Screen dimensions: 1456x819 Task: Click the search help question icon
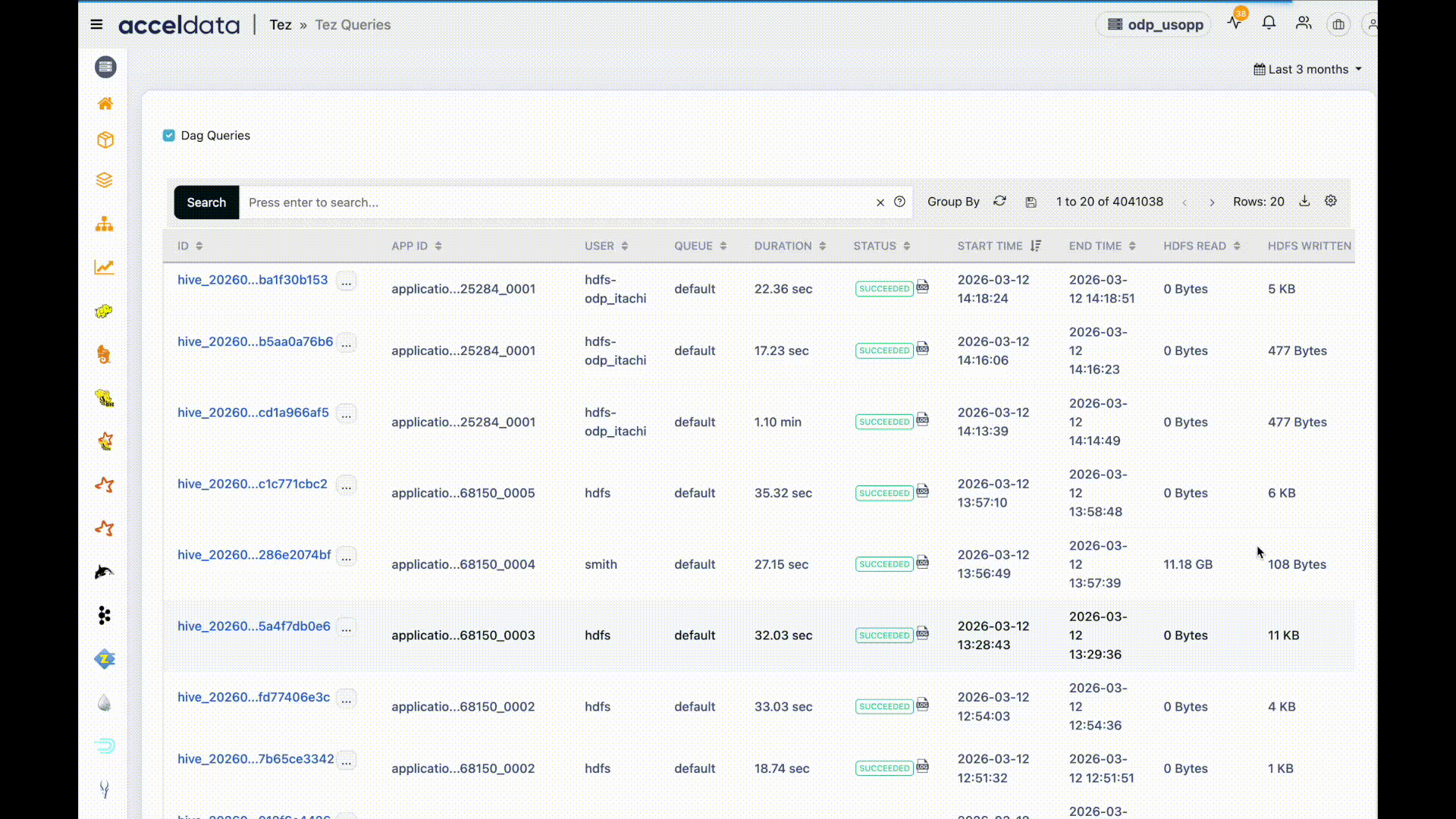(x=899, y=202)
